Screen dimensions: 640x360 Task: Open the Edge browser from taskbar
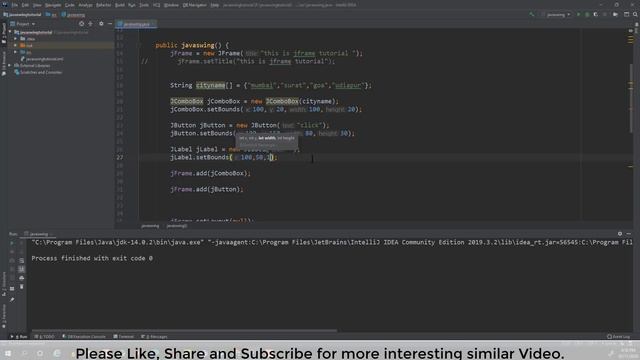point(57,353)
